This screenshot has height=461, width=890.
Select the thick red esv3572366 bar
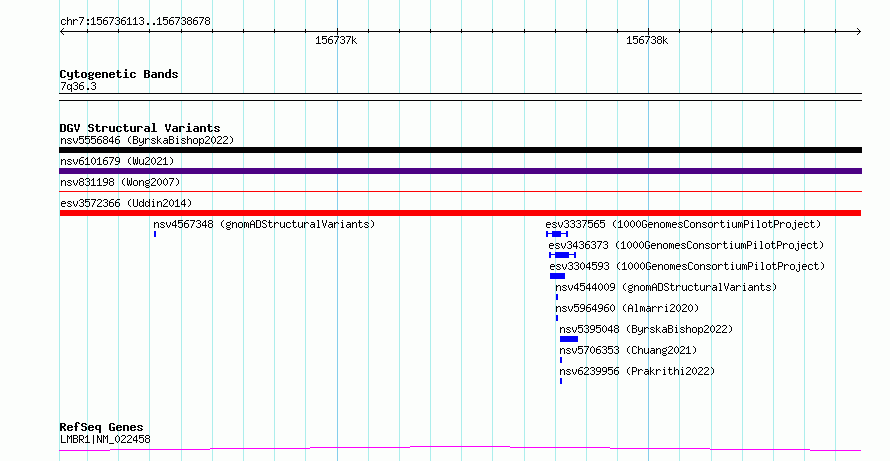point(460,213)
